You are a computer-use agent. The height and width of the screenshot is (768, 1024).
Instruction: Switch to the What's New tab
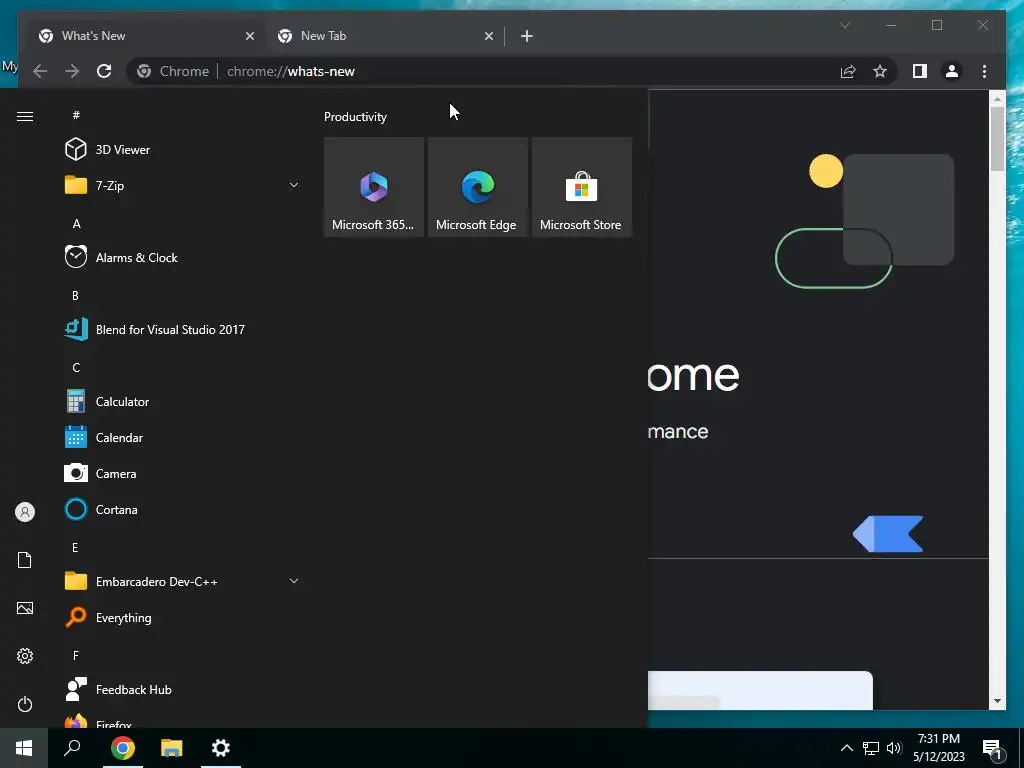point(145,36)
